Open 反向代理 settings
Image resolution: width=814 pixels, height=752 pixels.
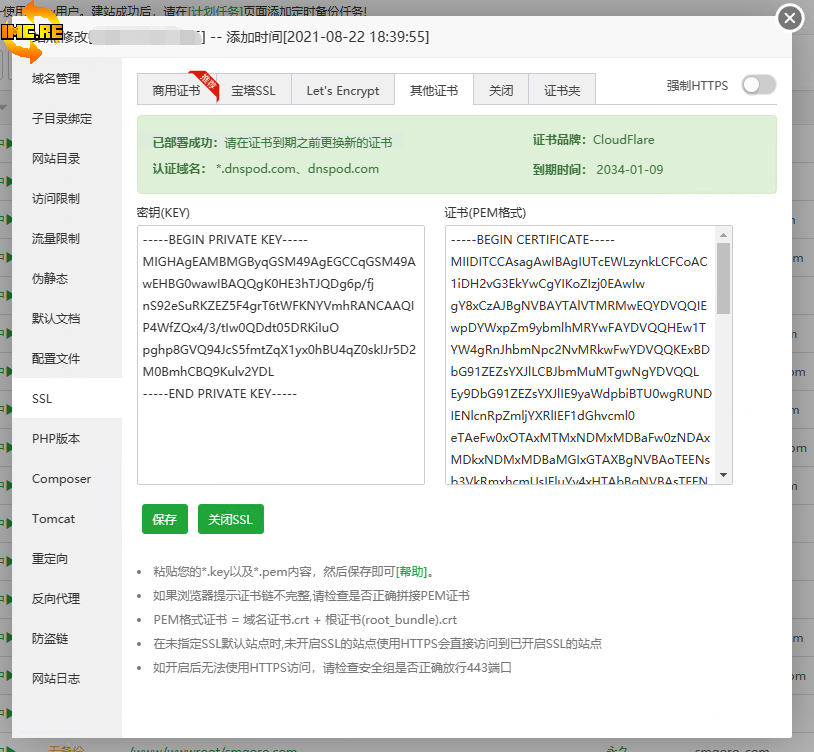coord(56,599)
